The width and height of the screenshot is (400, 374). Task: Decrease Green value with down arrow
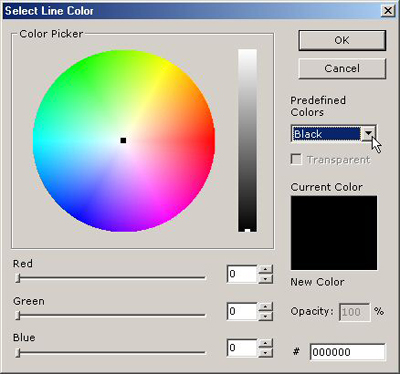[265, 316]
